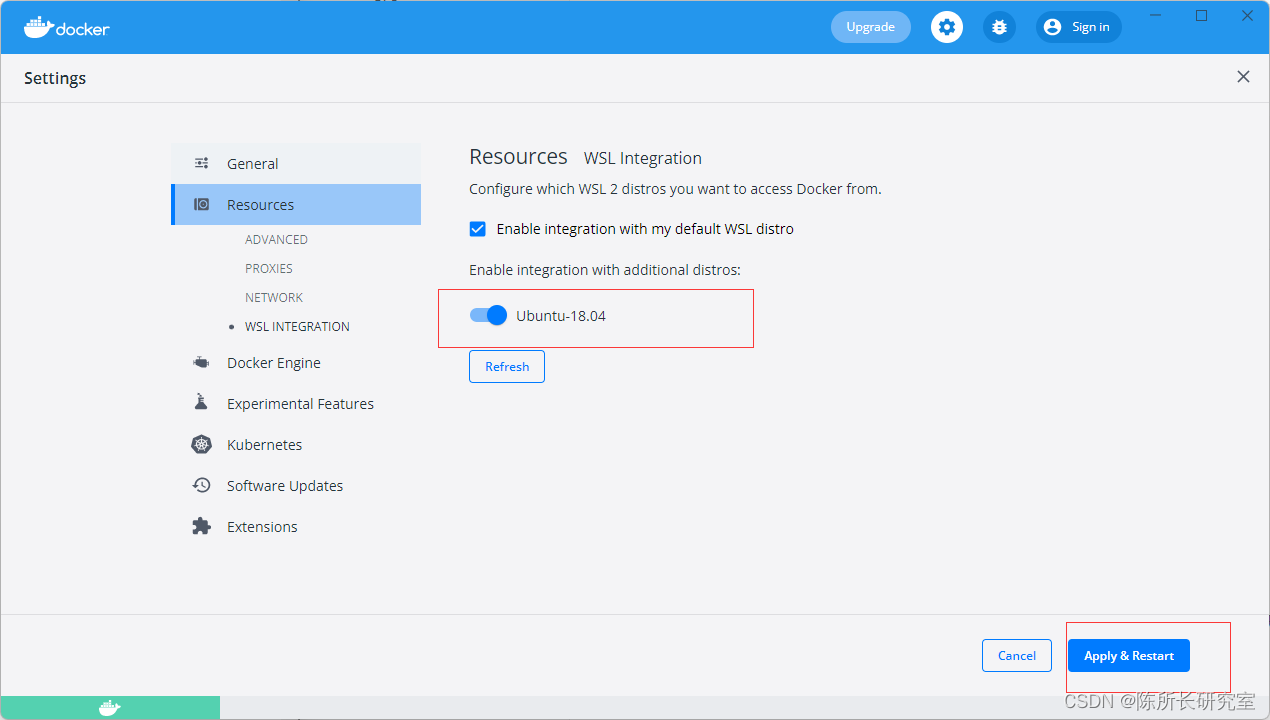Click the Sign in button
The height and width of the screenshot is (720, 1270).
pos(1079,27)
